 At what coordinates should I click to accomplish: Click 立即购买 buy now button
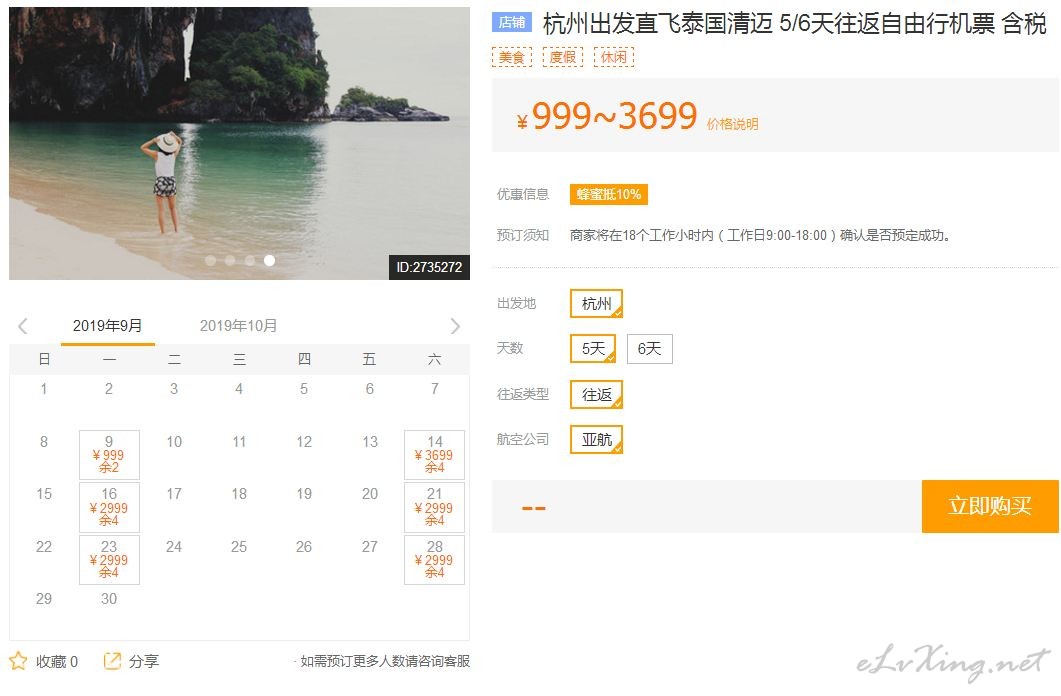(x=990, y=506)
